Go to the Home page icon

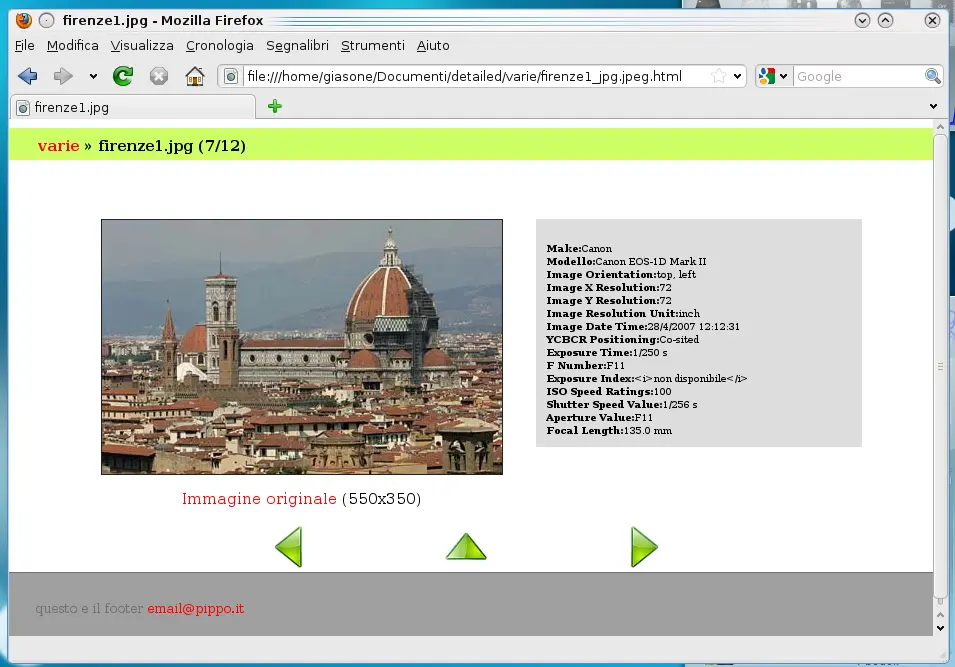coord(195,76)
